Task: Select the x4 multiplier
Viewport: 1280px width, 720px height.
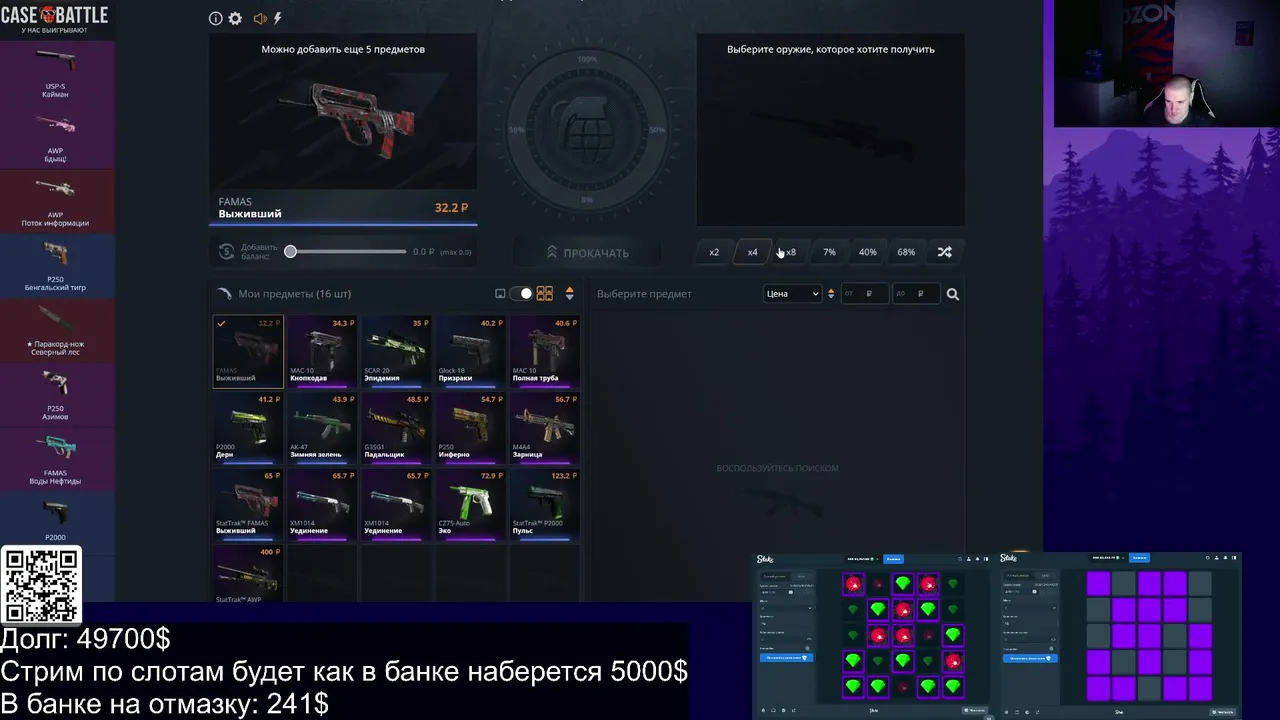Action: 752,252
